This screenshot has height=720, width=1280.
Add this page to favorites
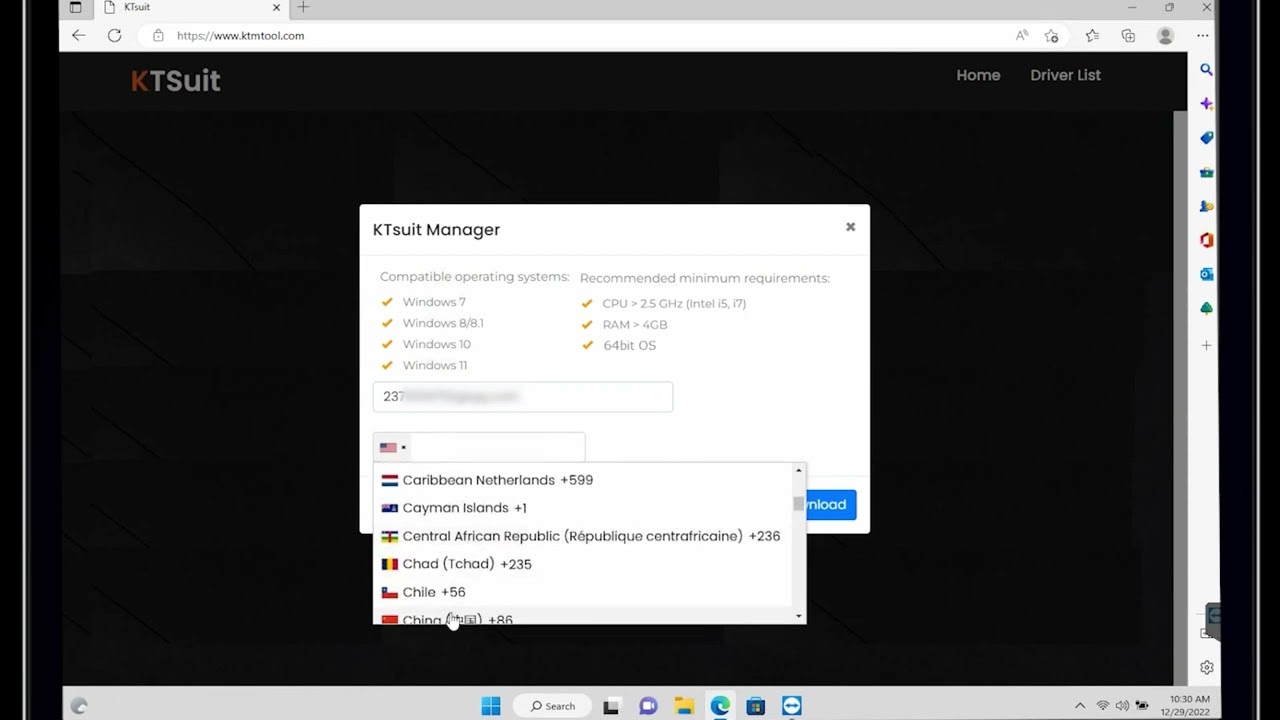(x=1051, y=35)
